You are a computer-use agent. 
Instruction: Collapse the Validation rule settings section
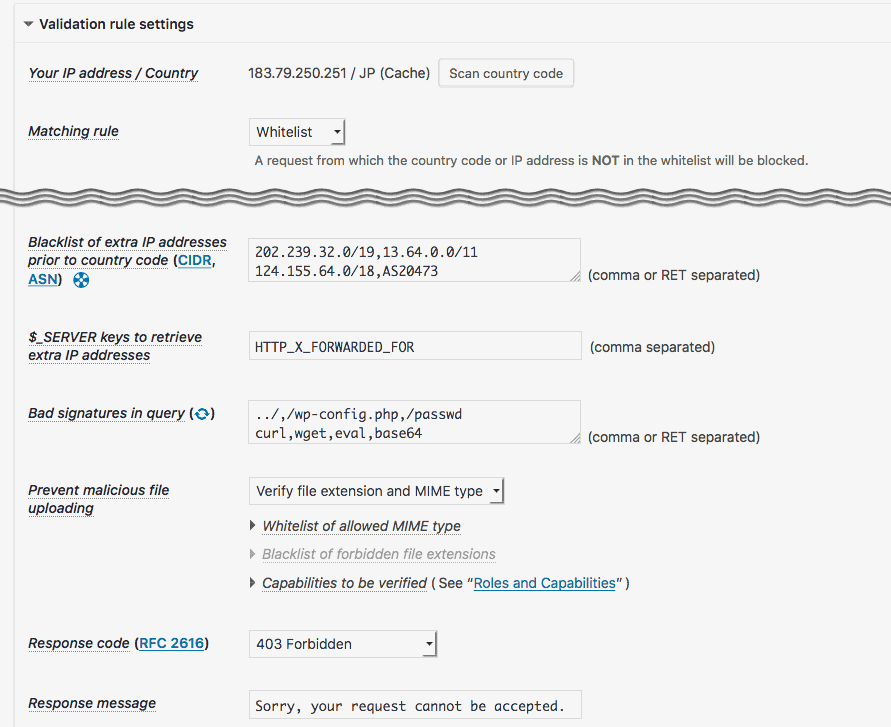pyautogui.click(x=29, y=24)
